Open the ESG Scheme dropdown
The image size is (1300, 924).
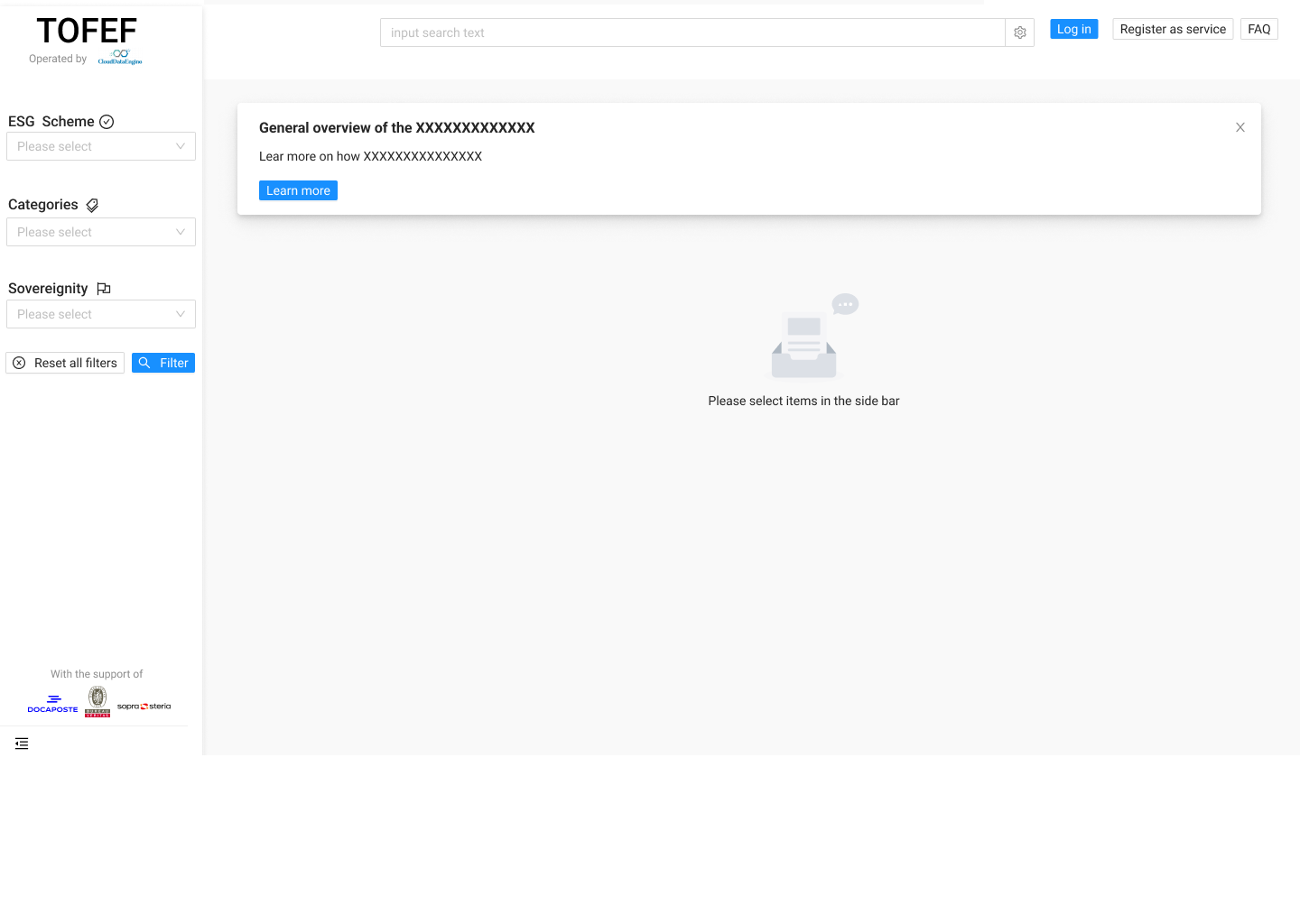(101, 146)
